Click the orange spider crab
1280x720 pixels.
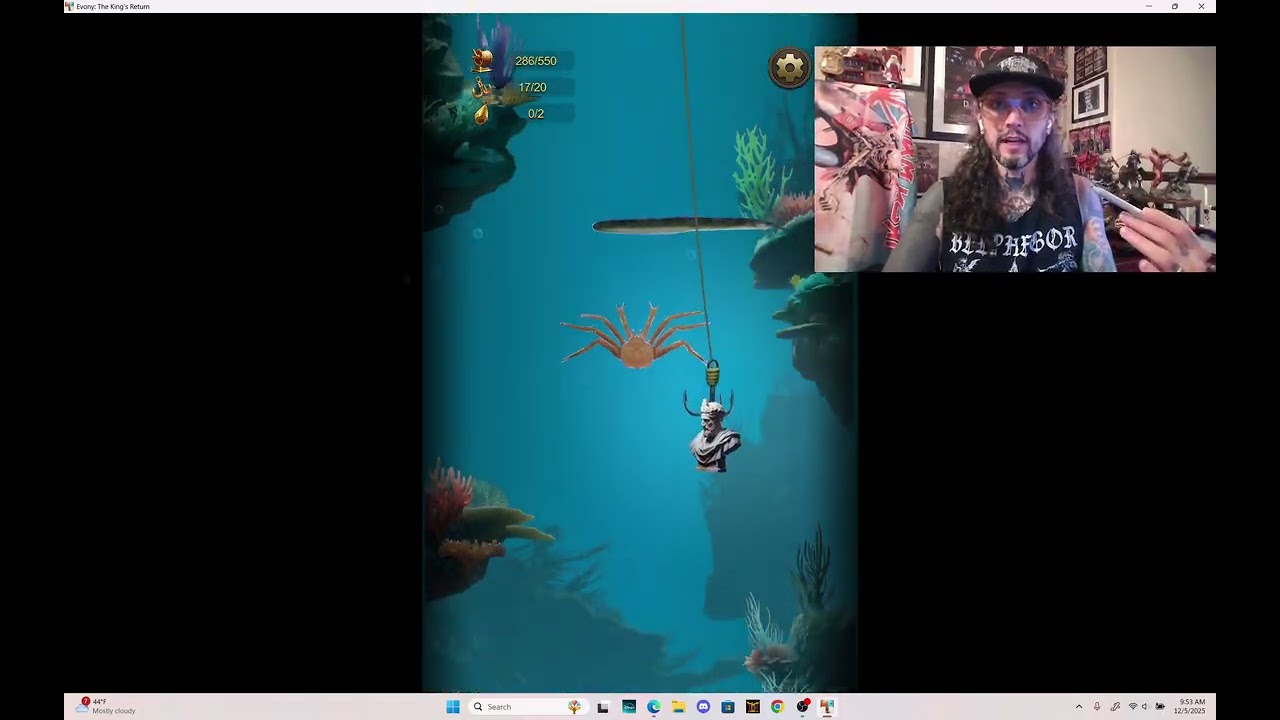[x=634, y=337]
